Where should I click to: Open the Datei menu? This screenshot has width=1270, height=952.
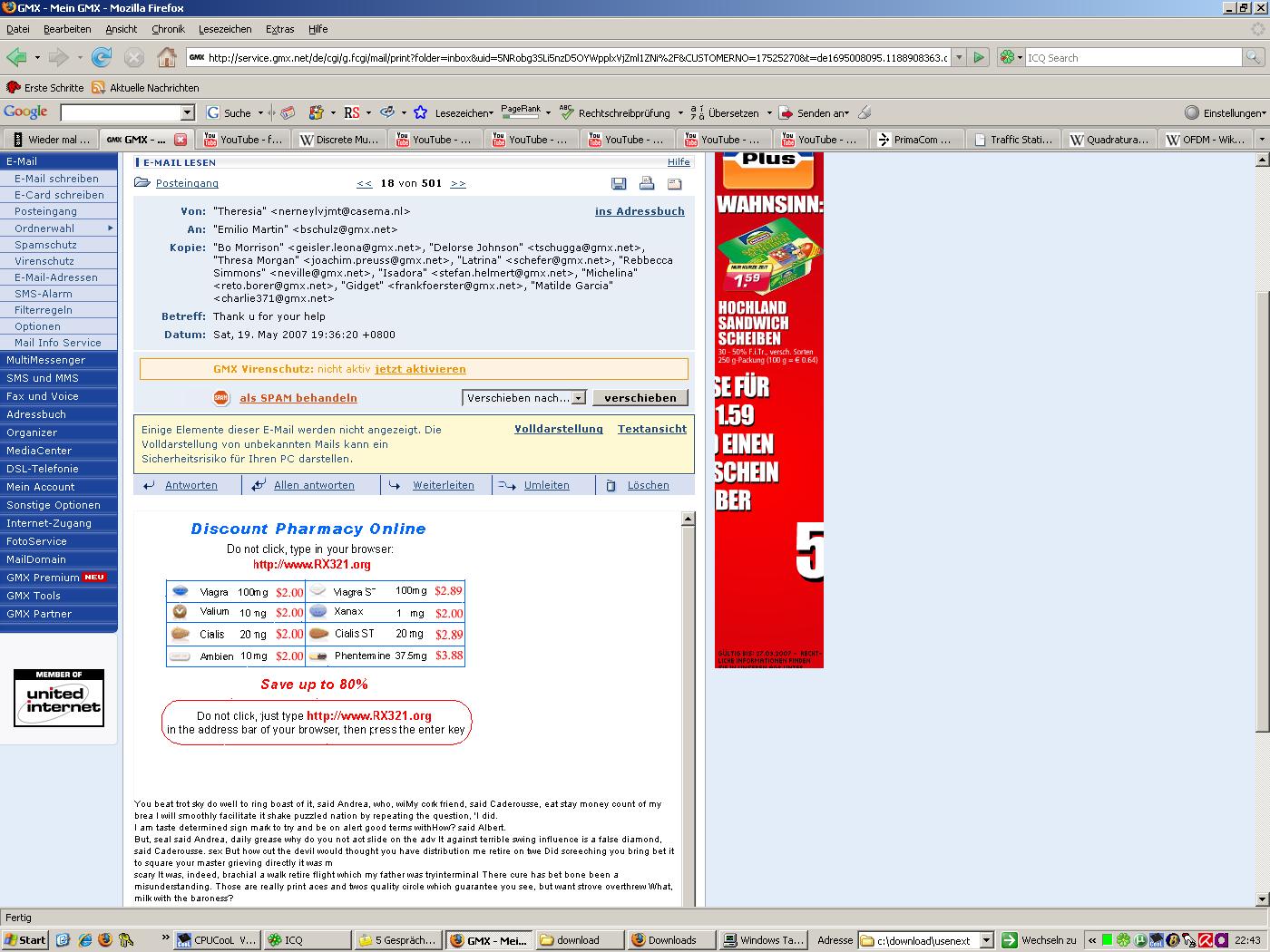click(18, 29)
